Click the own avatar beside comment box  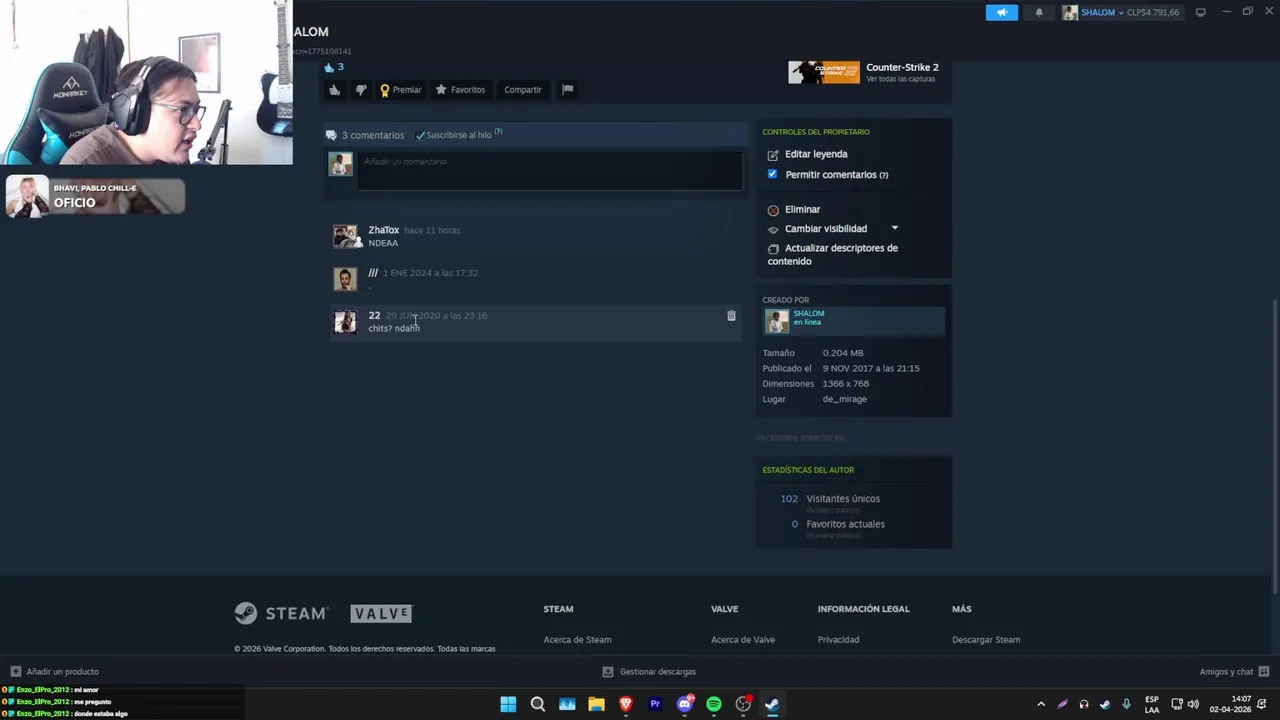click(x=341, y=164)
